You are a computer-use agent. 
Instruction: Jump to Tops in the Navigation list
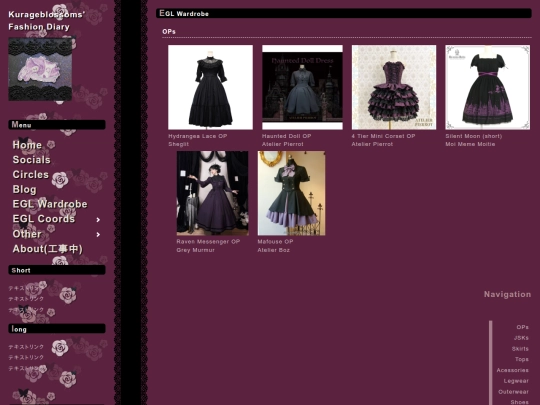522,360
